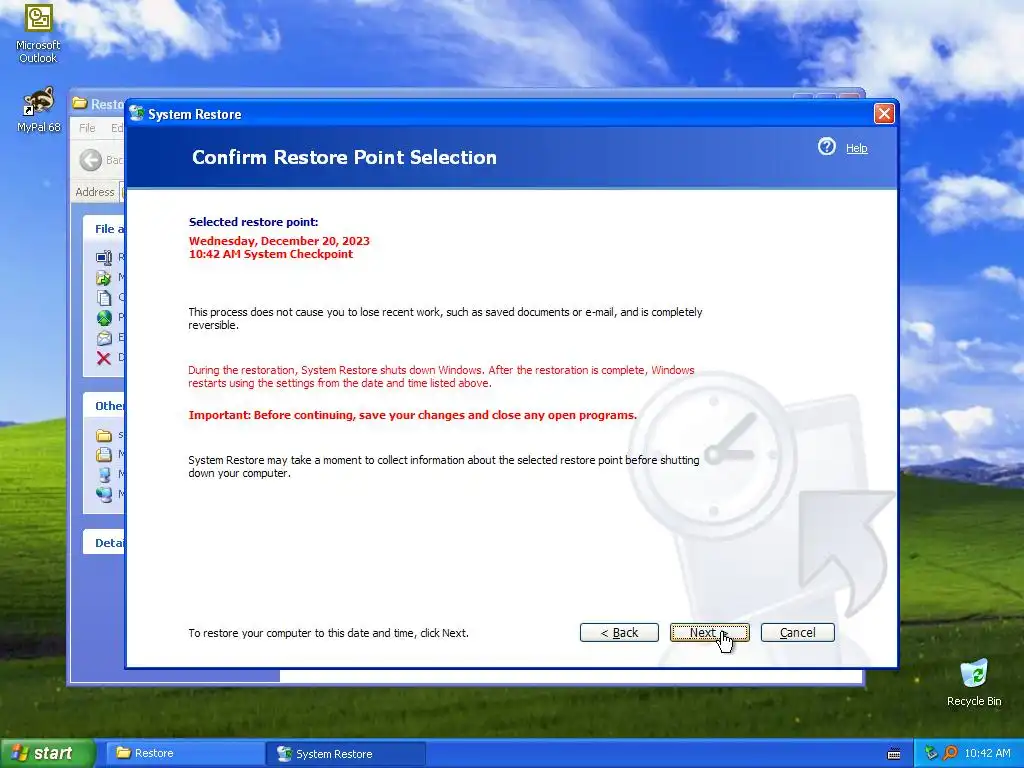The image size is (1024, 768).
Task: Click the 'Wednesday, December 20, 2023' text
Action: [279, 241]
